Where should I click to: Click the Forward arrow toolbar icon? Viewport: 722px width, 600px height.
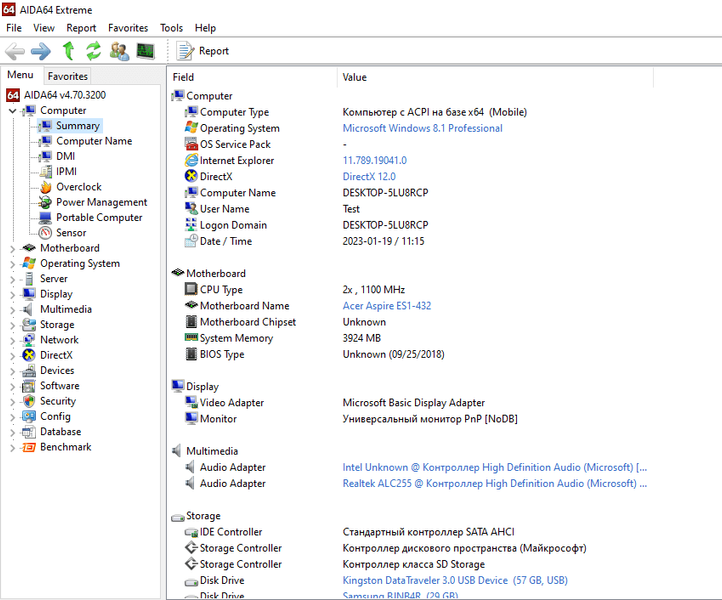pos(41,51)
